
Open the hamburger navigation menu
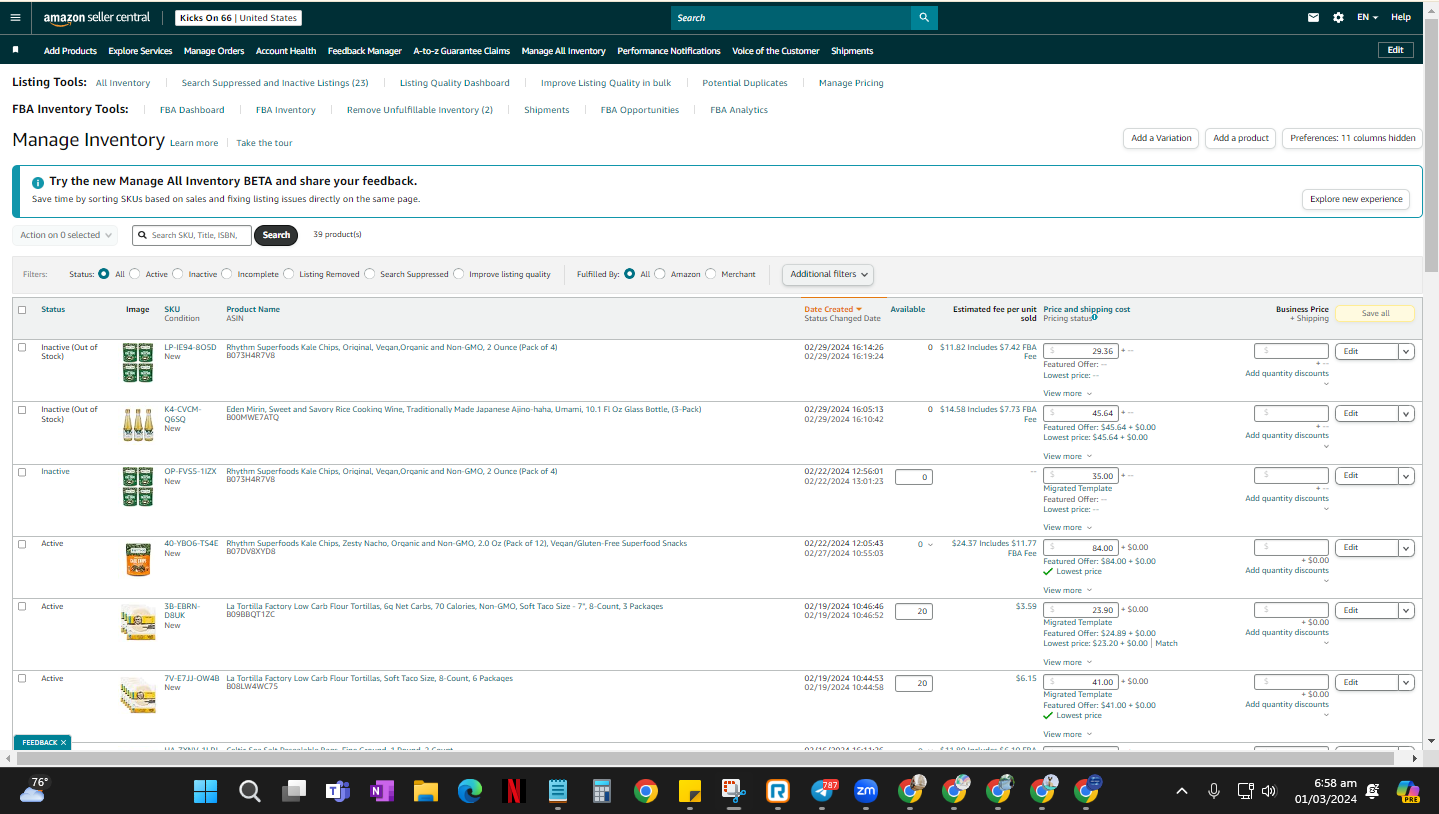click(x=15, y=17)
